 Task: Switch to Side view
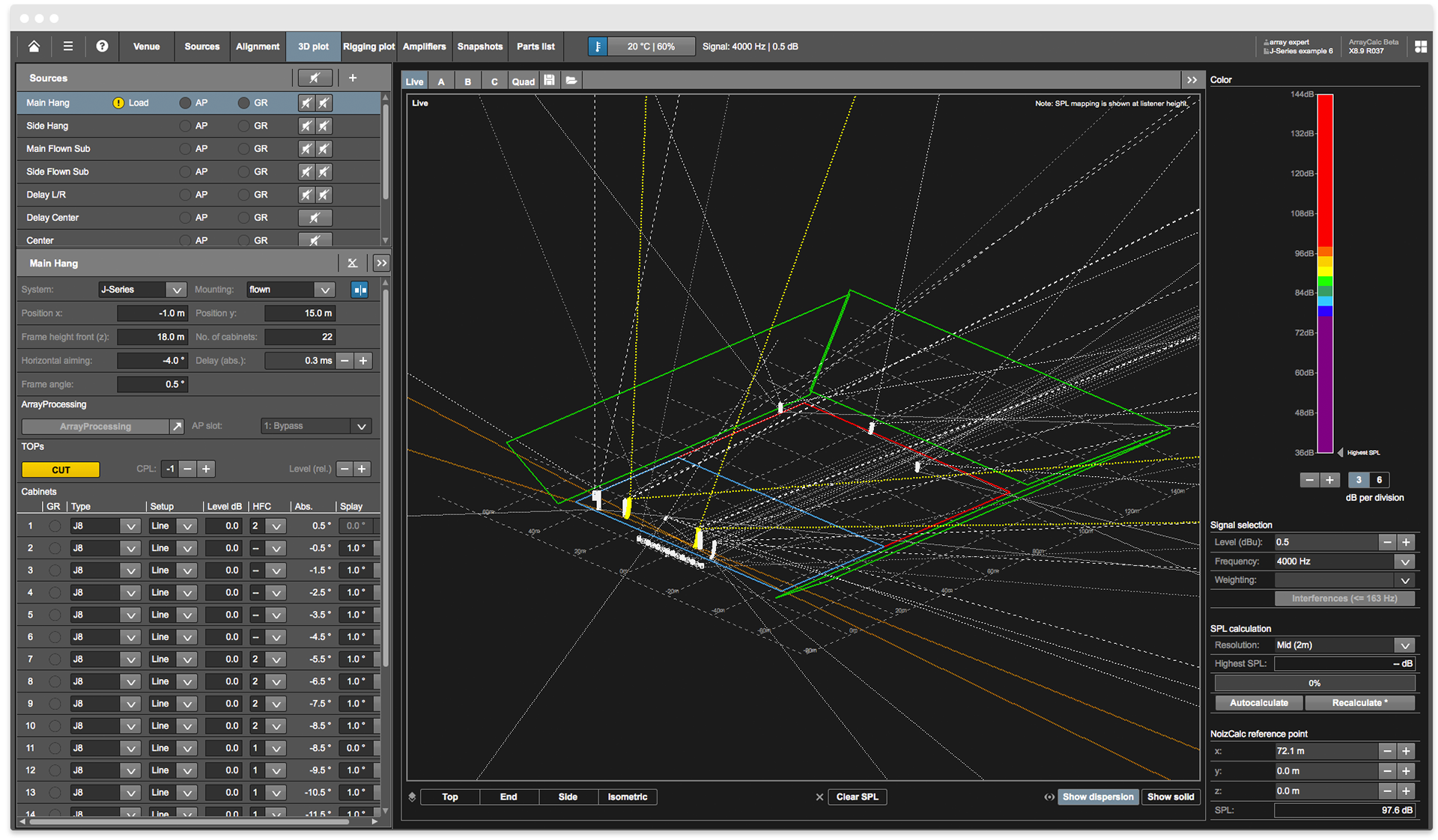pos(568,797)
